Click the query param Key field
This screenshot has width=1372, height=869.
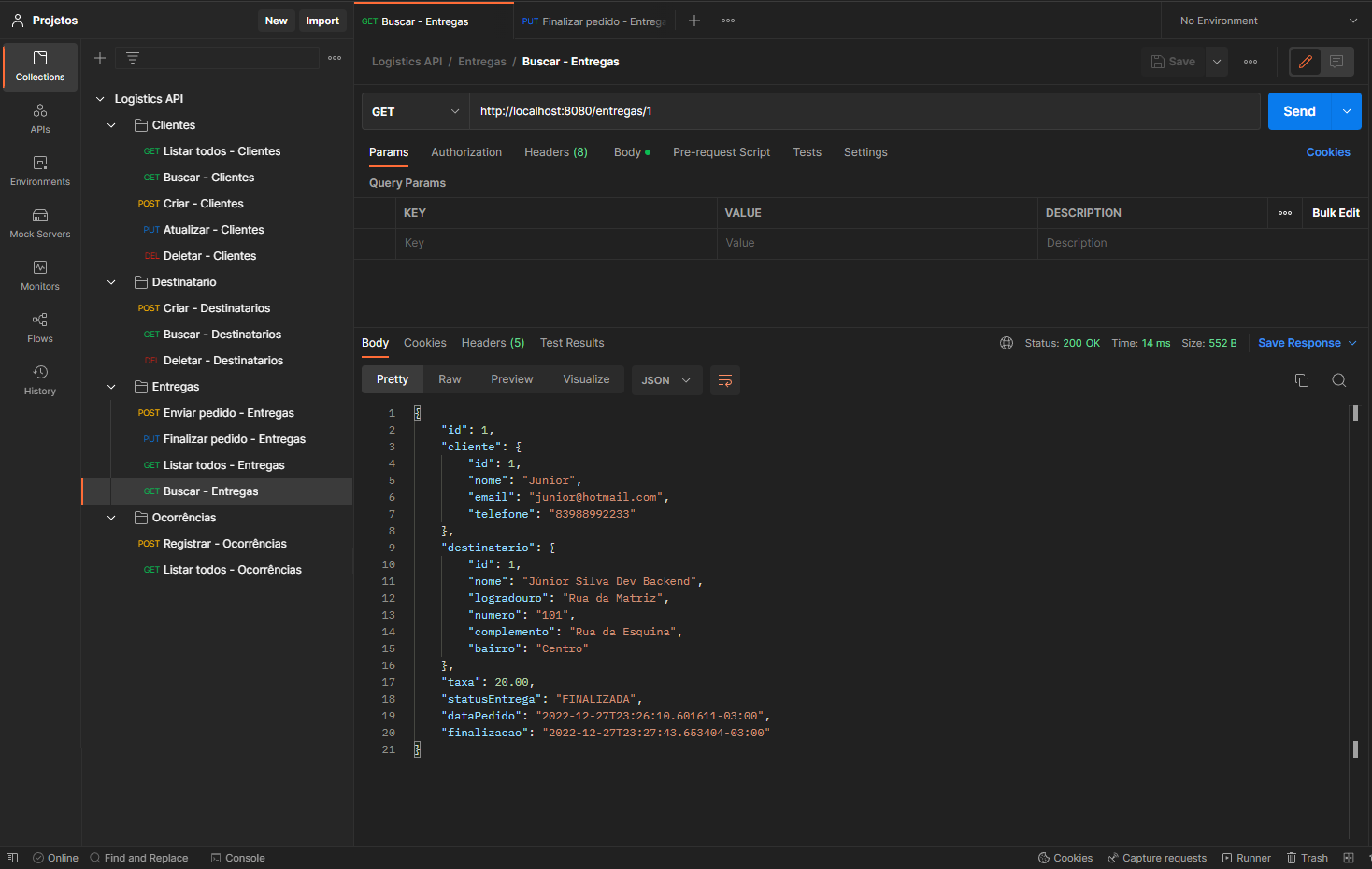[557, 243]
